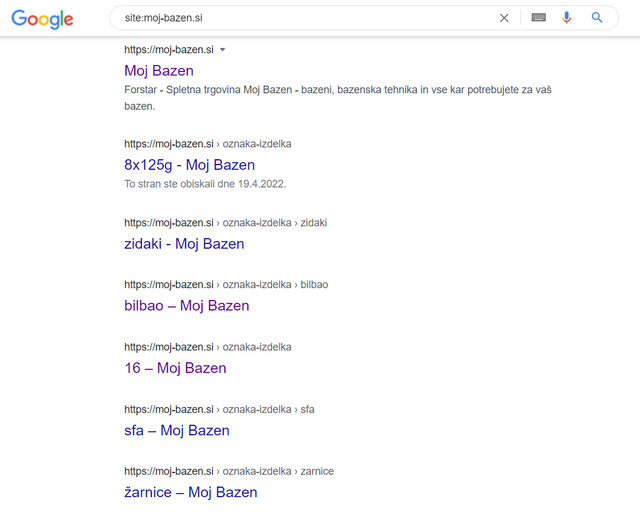Click breadcrumb URL ending in 'zarnice'
The height and width of the screenshot is (528, 640).
(x=229, y=471)
